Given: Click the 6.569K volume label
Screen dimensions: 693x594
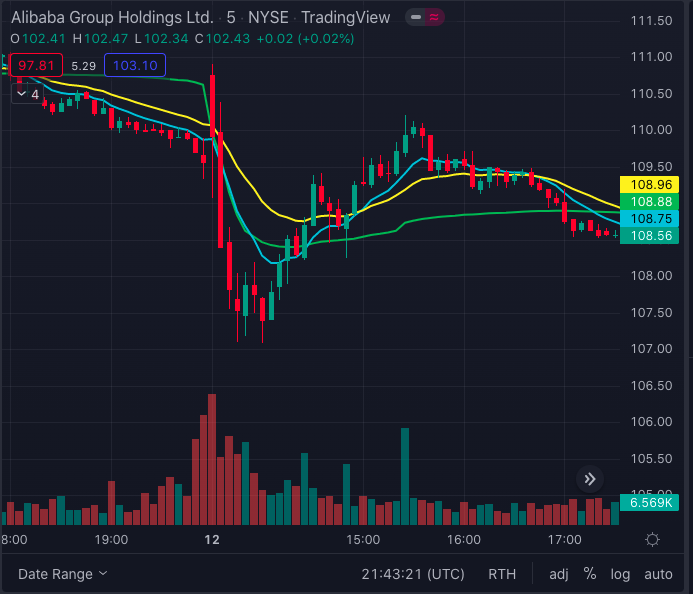Looking at the screenshot, I should (649, 503).
